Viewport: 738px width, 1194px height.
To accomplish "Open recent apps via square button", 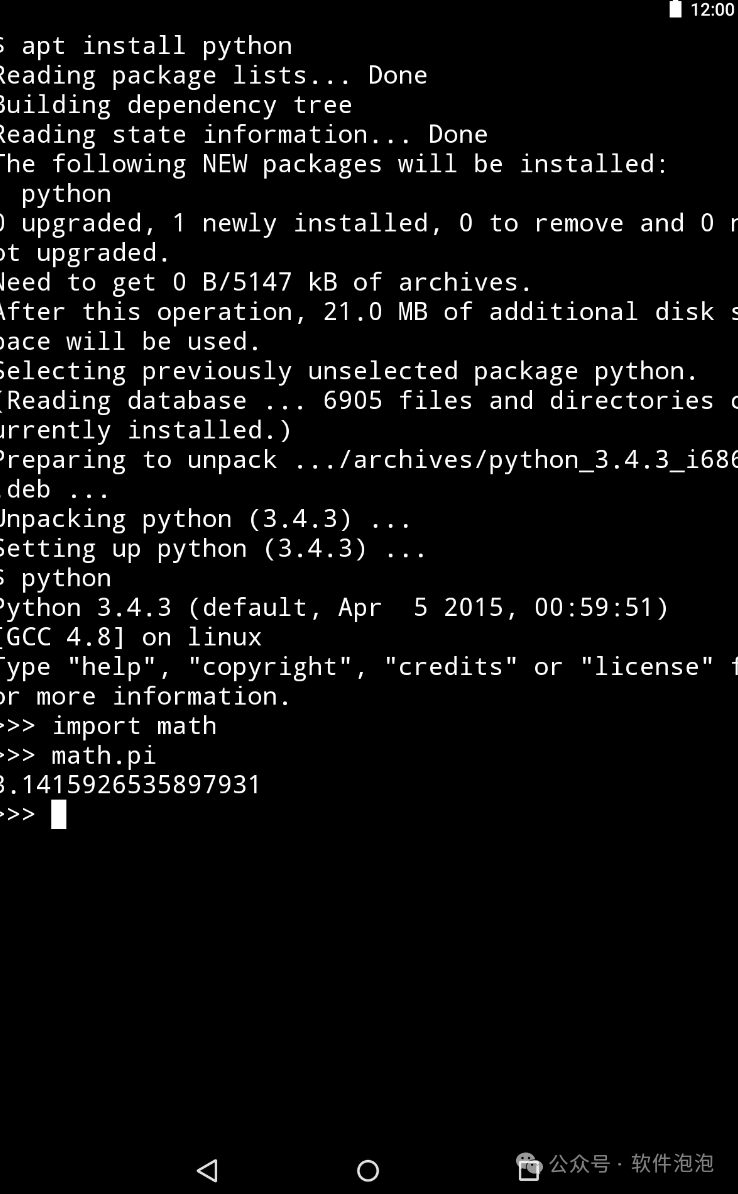I will (529, 1170).
